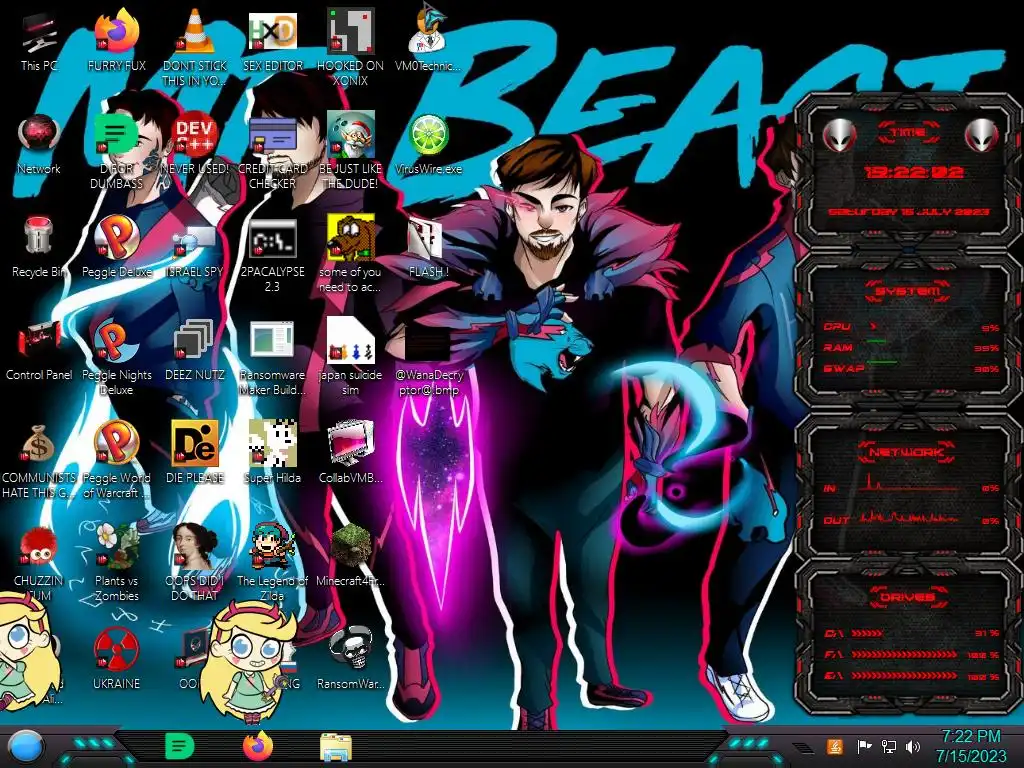This screenshot has height=768, width=1024.
Task: Click the SYSTEM header on the widget
Action: pyautogui.click(x=908, y=291)
